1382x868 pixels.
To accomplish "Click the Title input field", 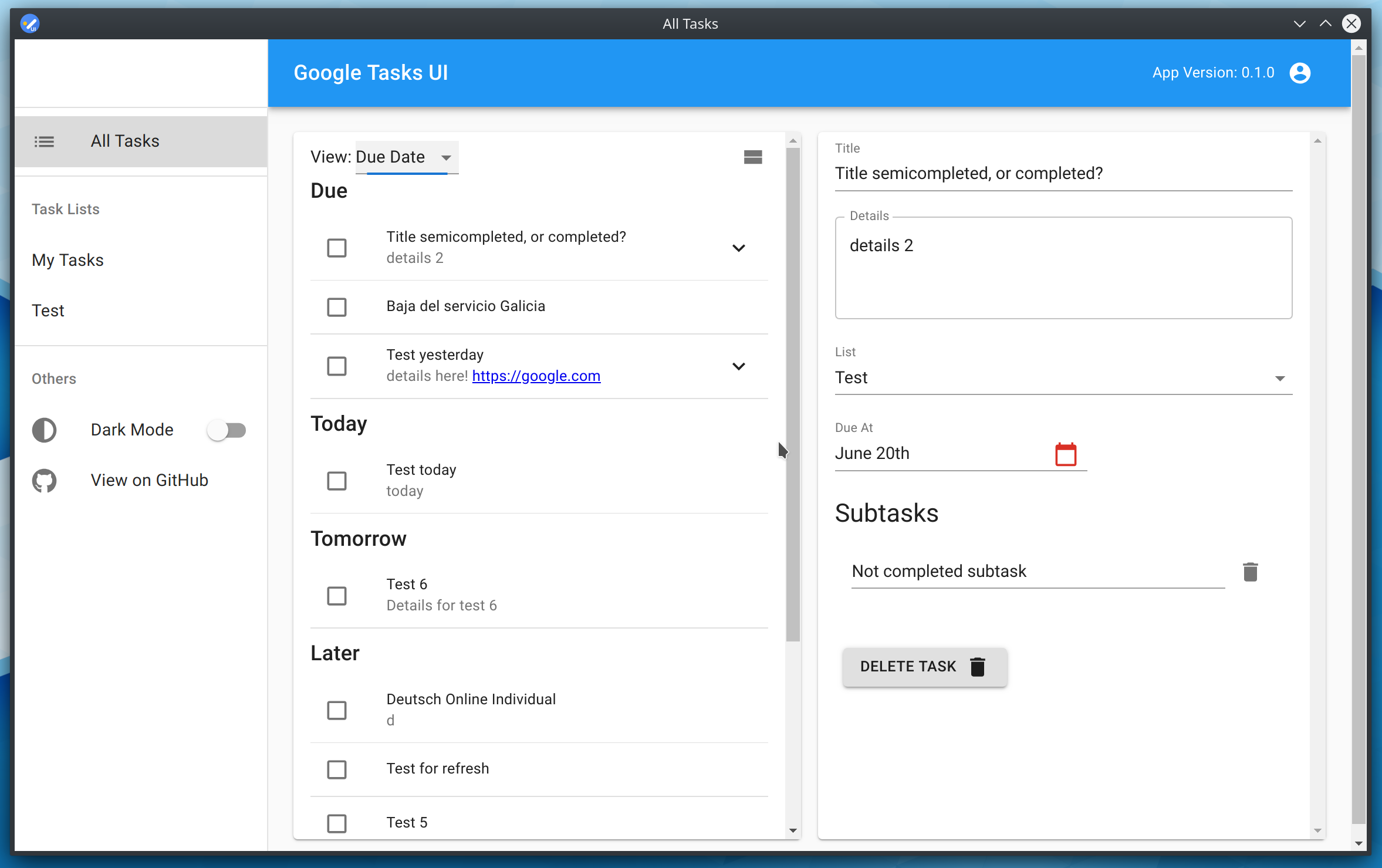I will point(1063,174).
